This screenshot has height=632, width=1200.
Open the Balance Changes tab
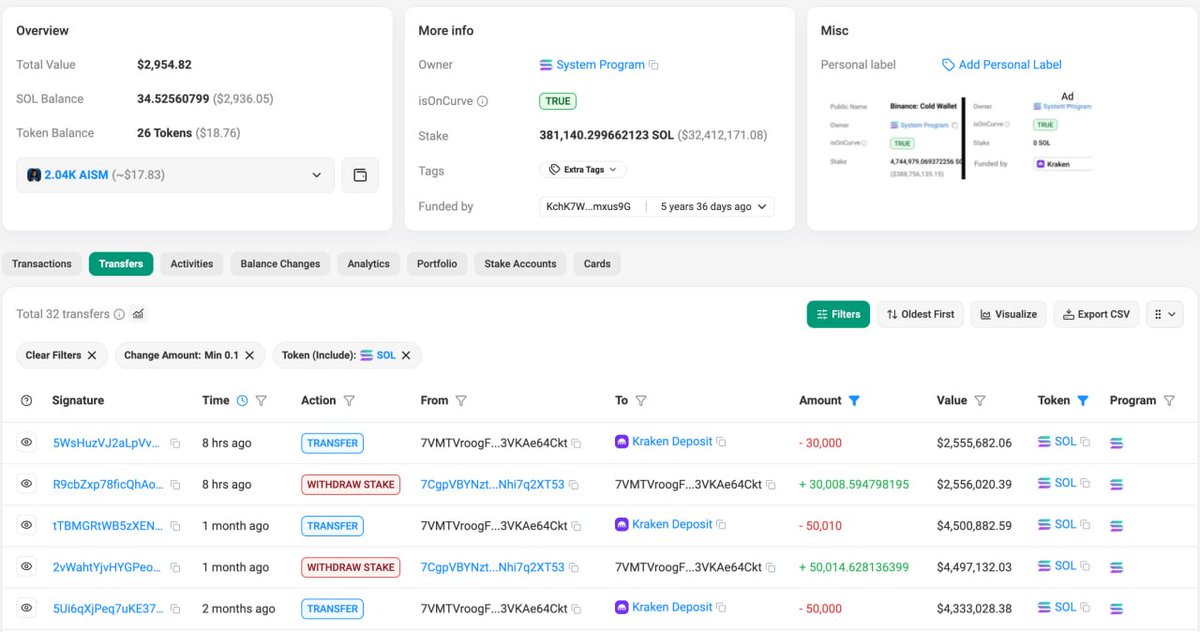coord(280,264)
